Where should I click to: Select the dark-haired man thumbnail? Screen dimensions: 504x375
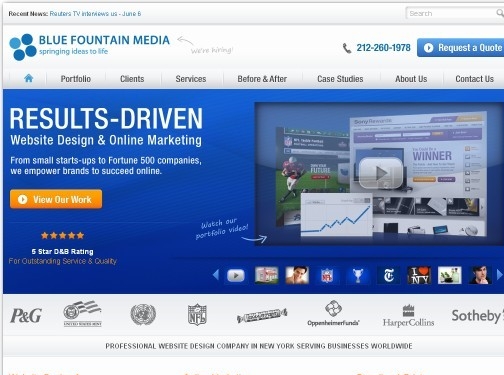point(480,275)
